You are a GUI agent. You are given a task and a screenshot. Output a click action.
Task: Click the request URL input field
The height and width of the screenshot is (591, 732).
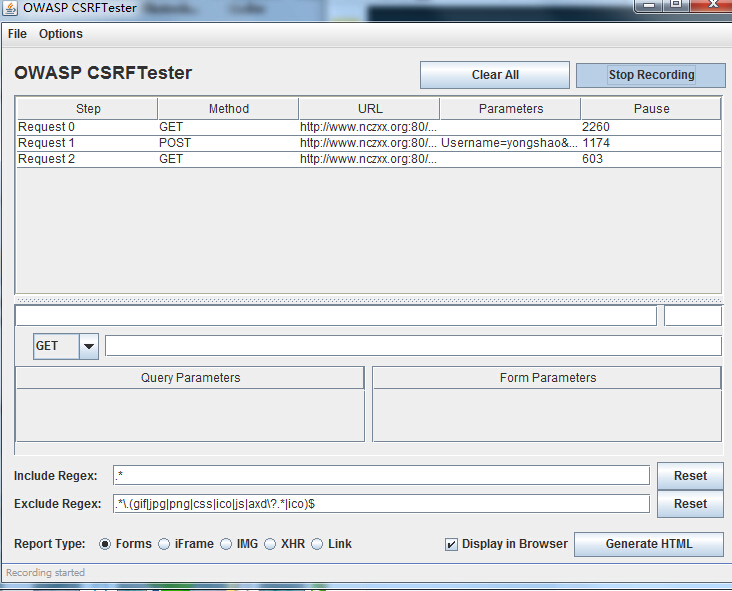coord(414,346)
